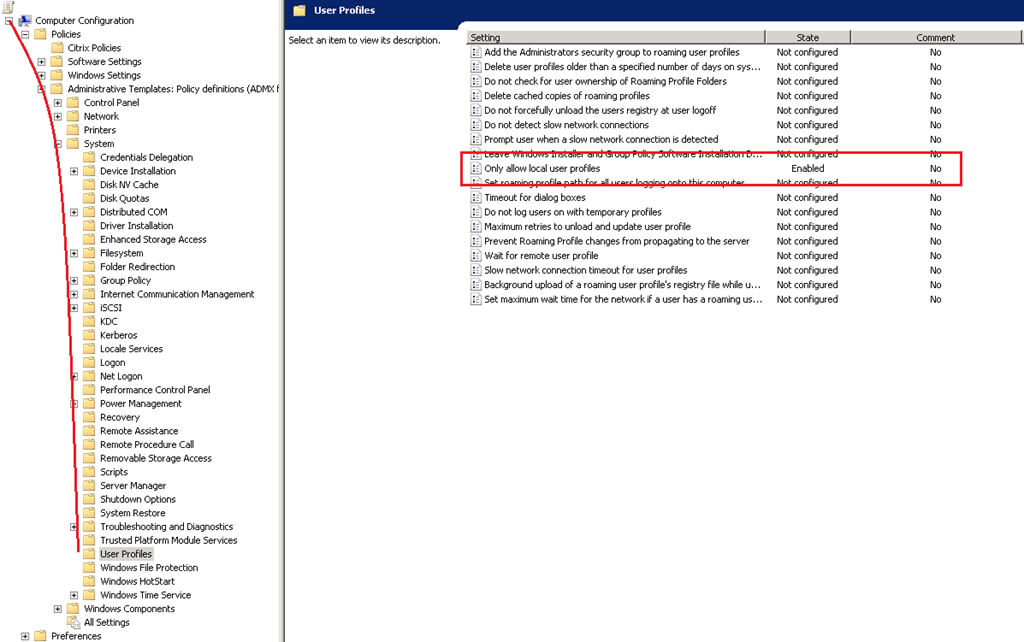This screenshot has height=642, width=1024.
Task: Expand the Device Installation folder
Action: pyautogui.click(x=74, y=171)
